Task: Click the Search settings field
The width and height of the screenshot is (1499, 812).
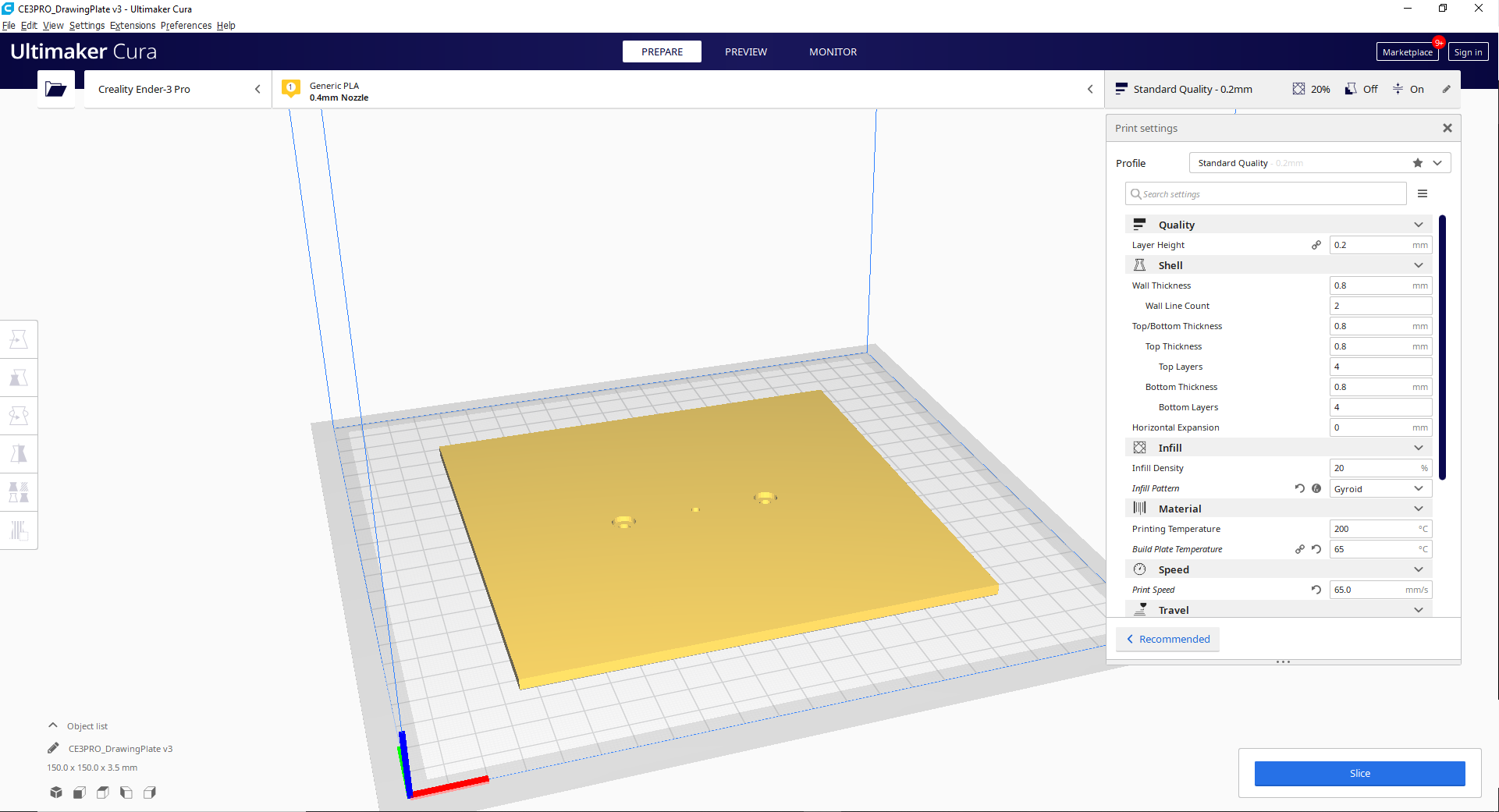Action: [1266, 193]
